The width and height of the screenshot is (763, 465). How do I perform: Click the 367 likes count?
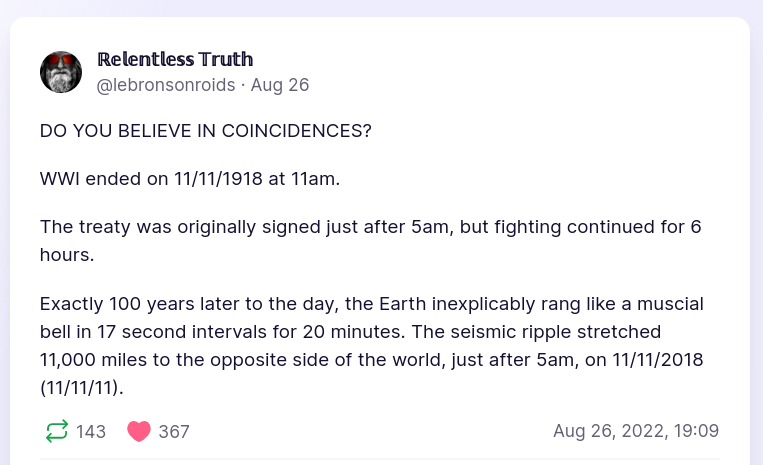174,432
